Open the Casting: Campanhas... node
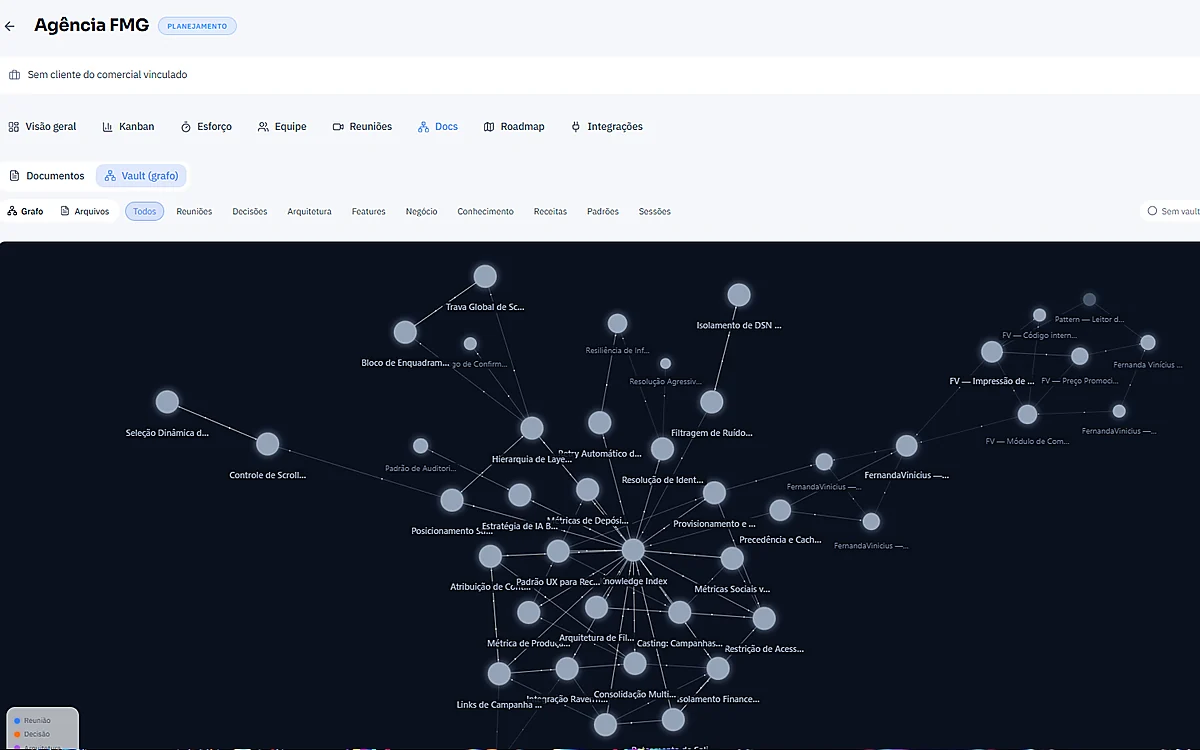Viewport: 1200px width, 750px height. pos(679,612)
